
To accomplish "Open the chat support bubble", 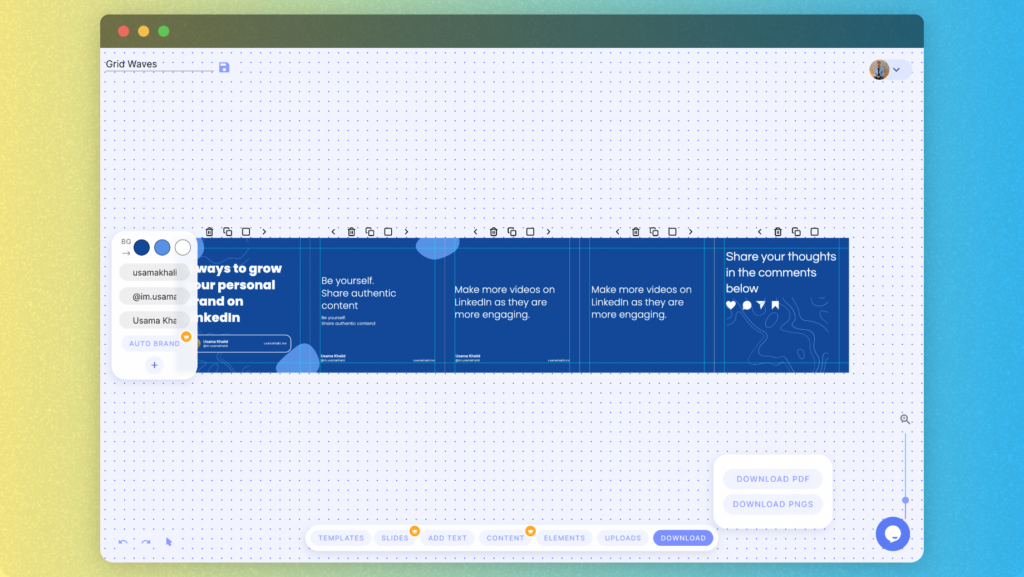I will (892, 534).
